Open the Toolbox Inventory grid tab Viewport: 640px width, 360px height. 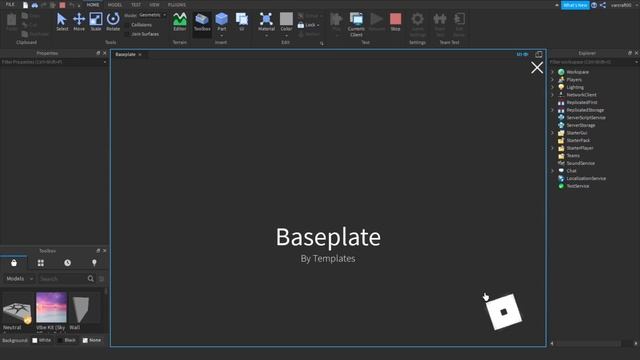pos(40,263)
